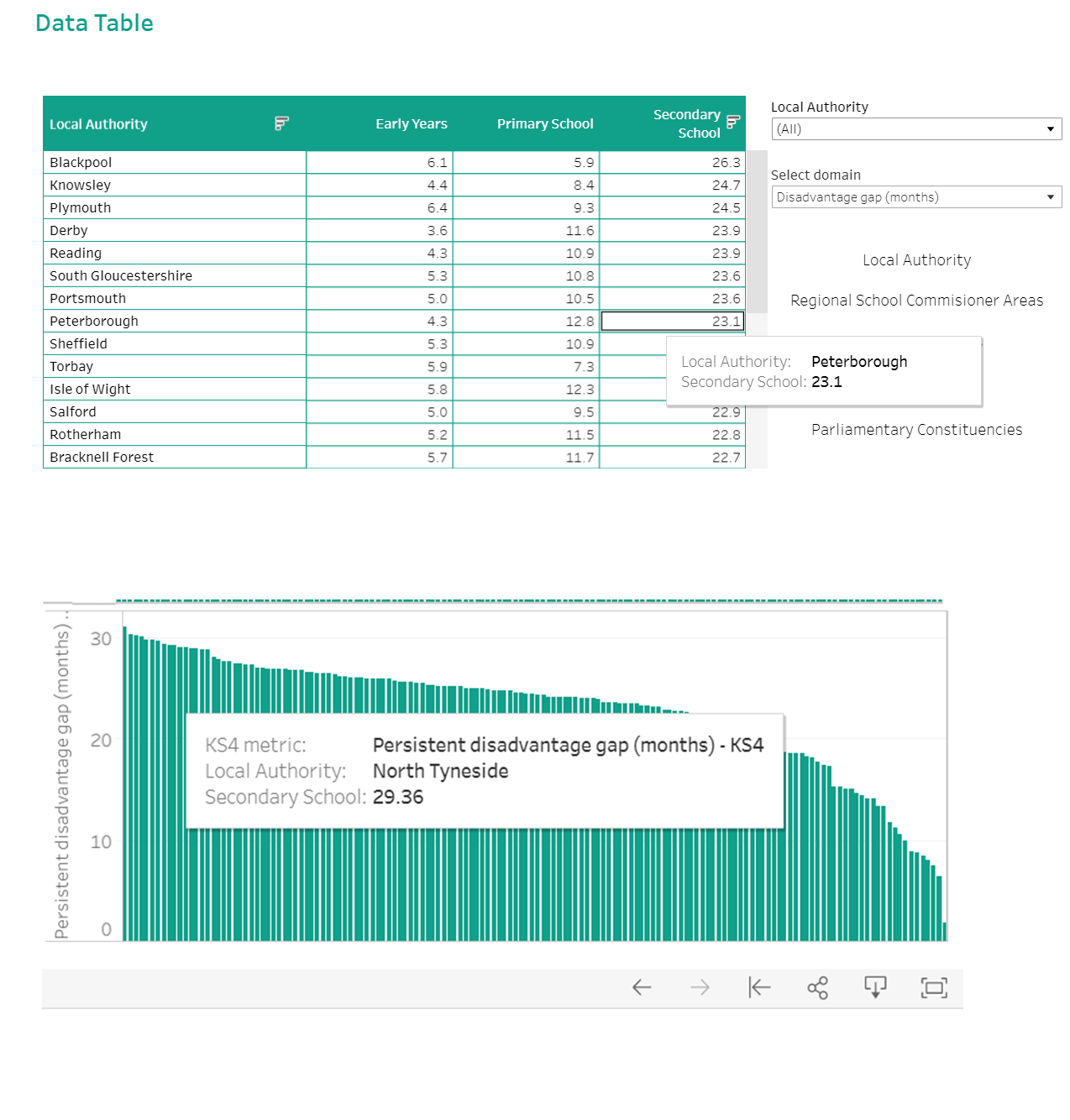Click Derby's Early Years value 3.6
1070x1120 pixels.
point(437,231)
